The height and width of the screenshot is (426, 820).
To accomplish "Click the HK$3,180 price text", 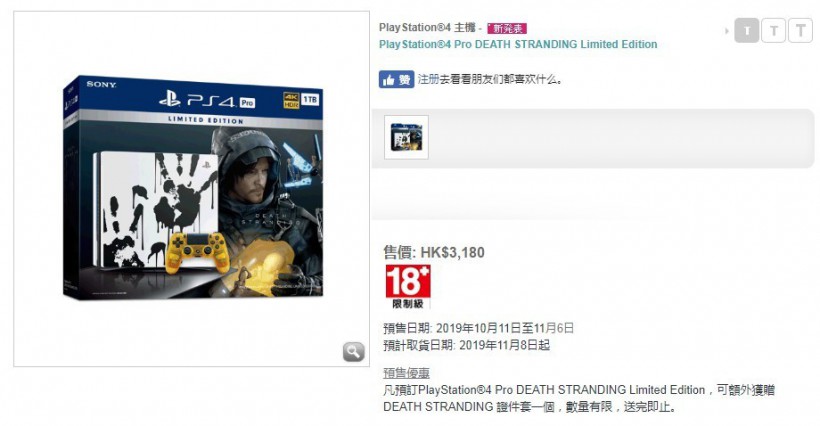I will coord(452,252).
